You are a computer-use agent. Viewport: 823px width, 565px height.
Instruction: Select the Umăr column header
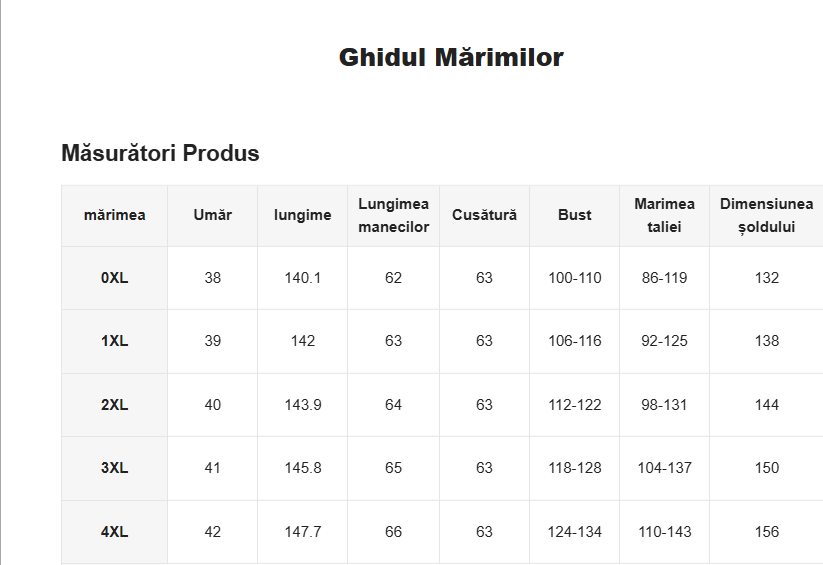pyautogui.click(x=213, y=215)
